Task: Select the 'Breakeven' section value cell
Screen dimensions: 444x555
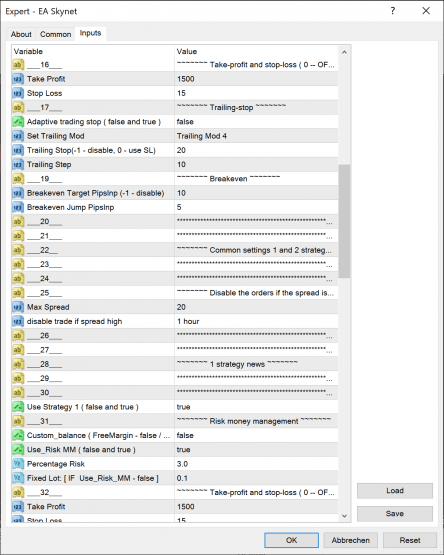Action: point(256,179)
